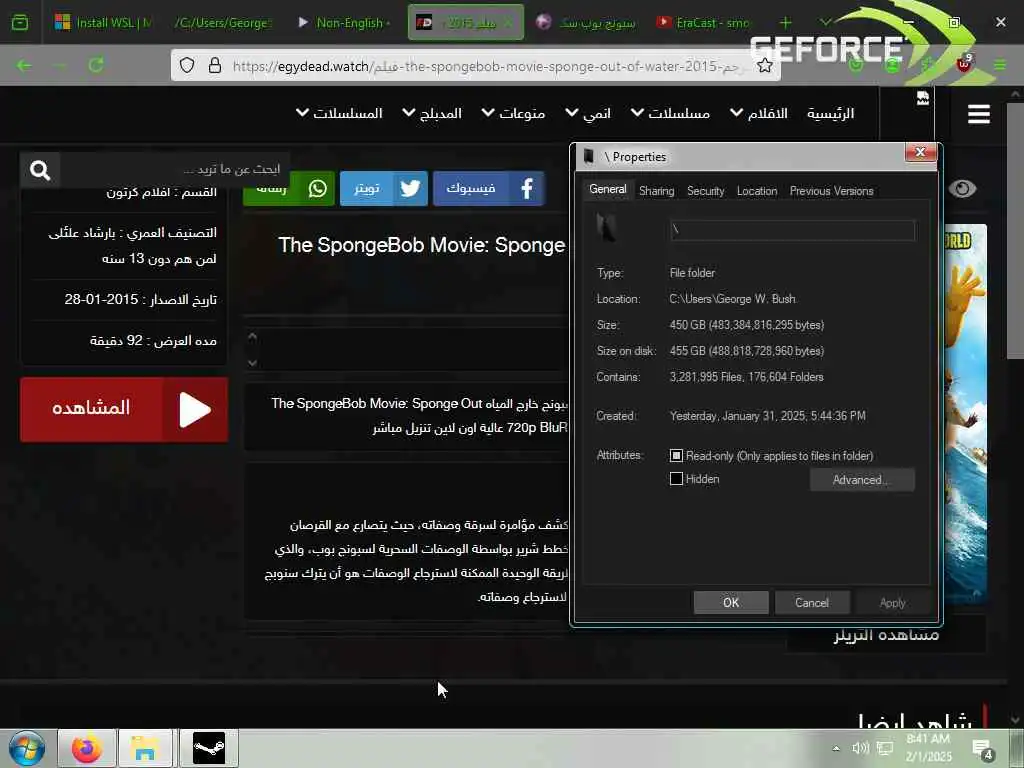1024x768 pixels.
Task: Click the site search magnifier icon
Action: pos(40,170)
